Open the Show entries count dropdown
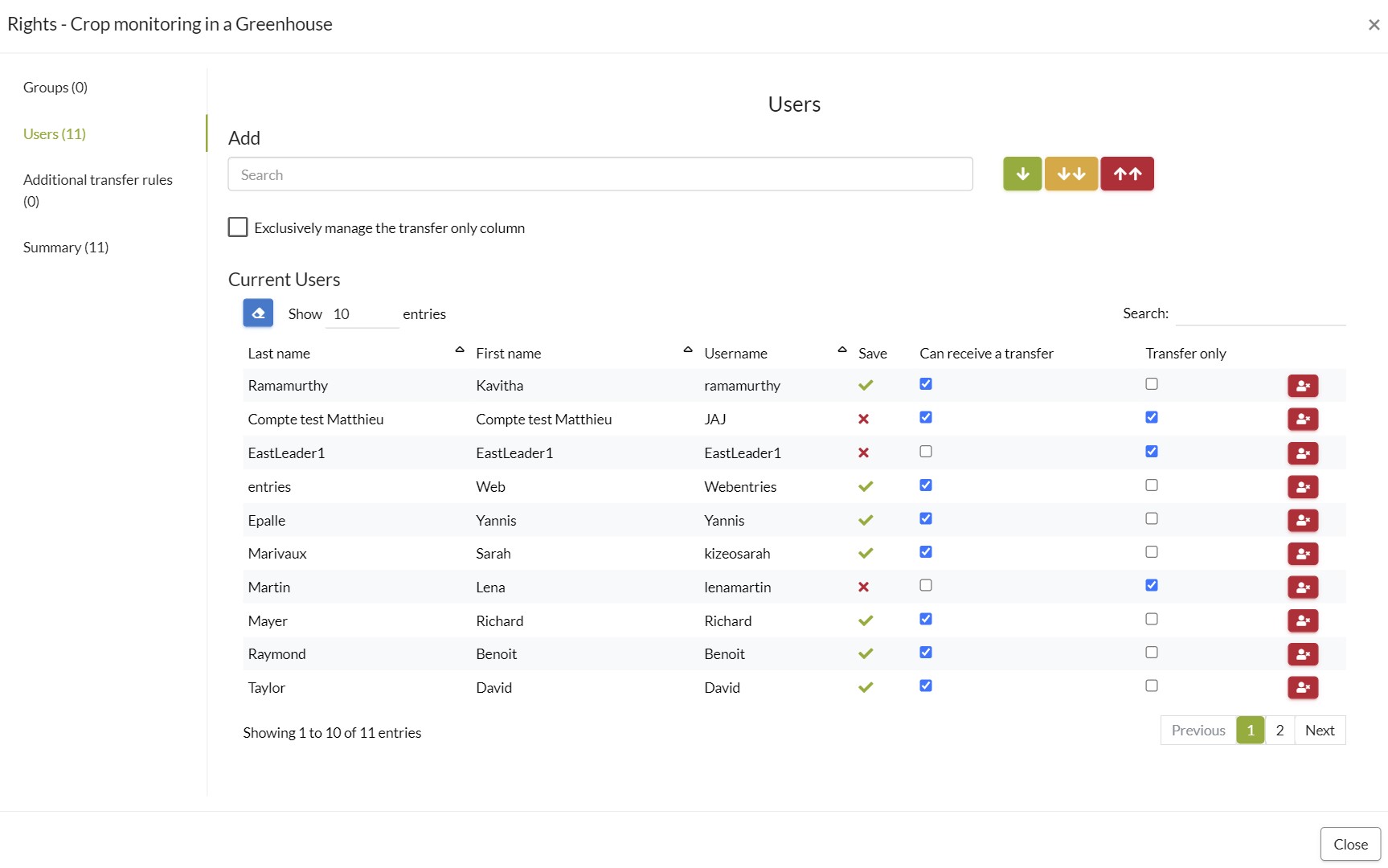 (x=362, y=314)
